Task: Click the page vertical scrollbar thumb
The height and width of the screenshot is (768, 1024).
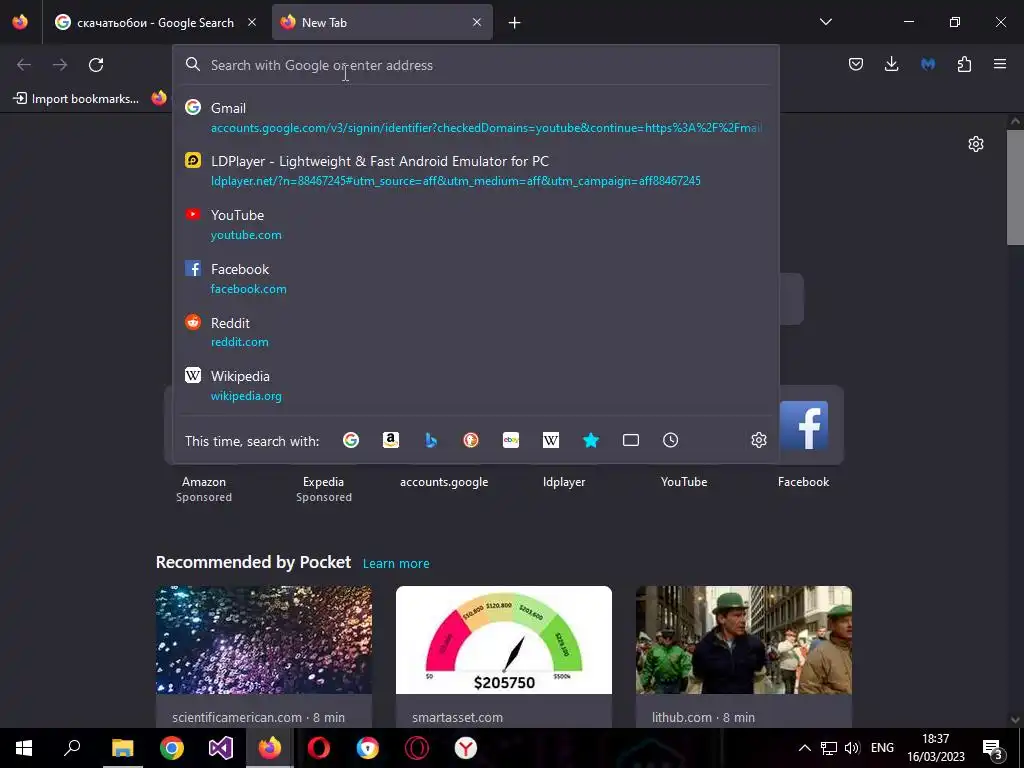Action: coord(1015,187)
